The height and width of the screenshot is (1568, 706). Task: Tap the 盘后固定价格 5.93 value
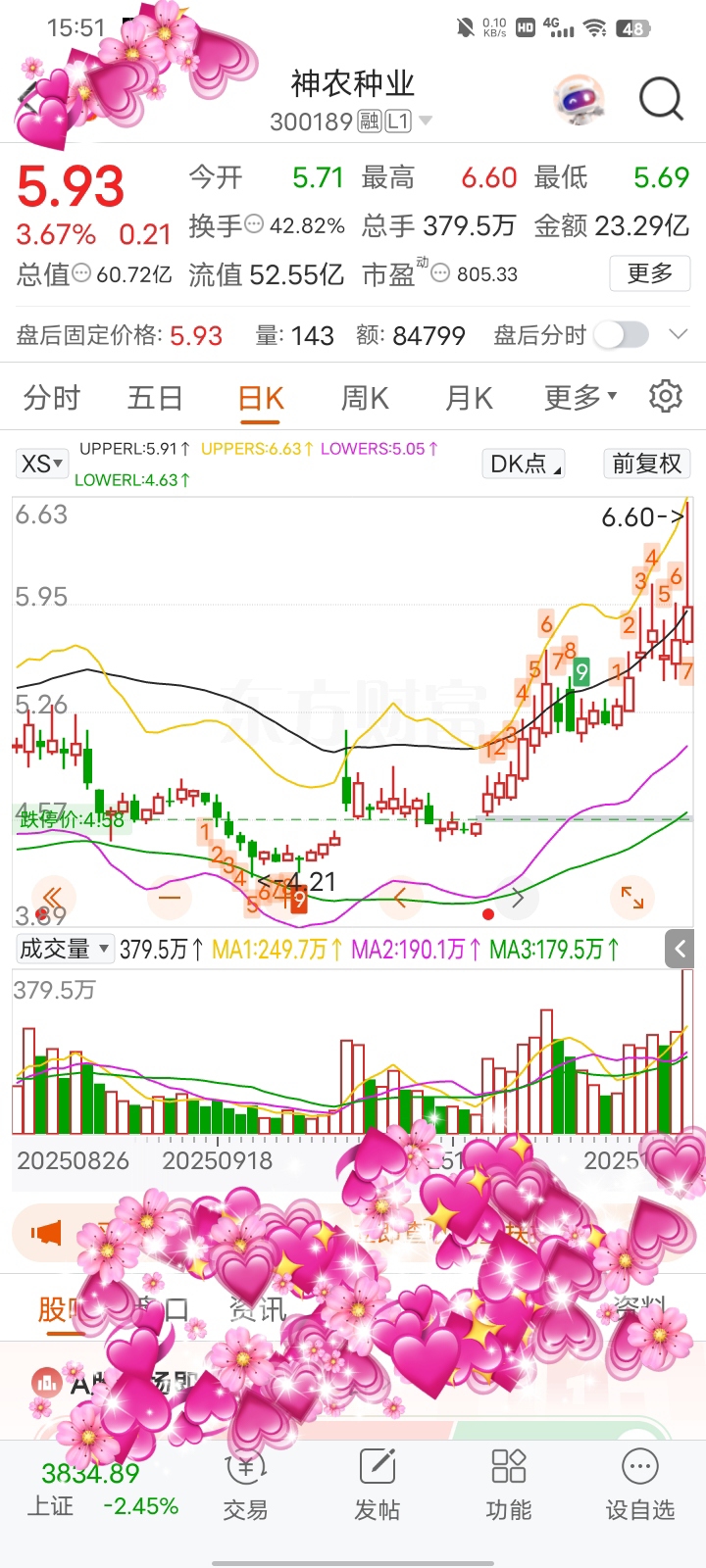[x=196, y=335]
